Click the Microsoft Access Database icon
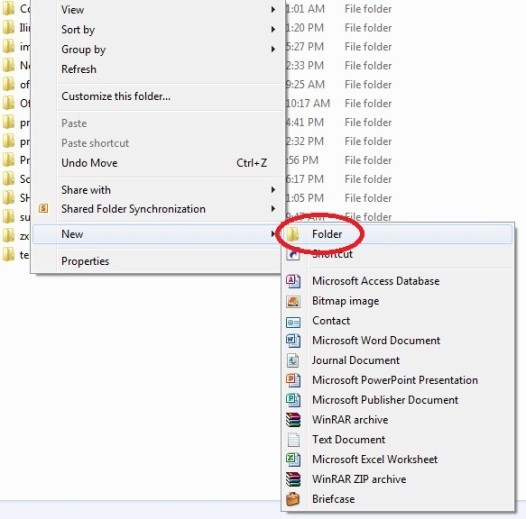Screen dimensions: 526x519 pyautogui.click(x=293, y=281)
